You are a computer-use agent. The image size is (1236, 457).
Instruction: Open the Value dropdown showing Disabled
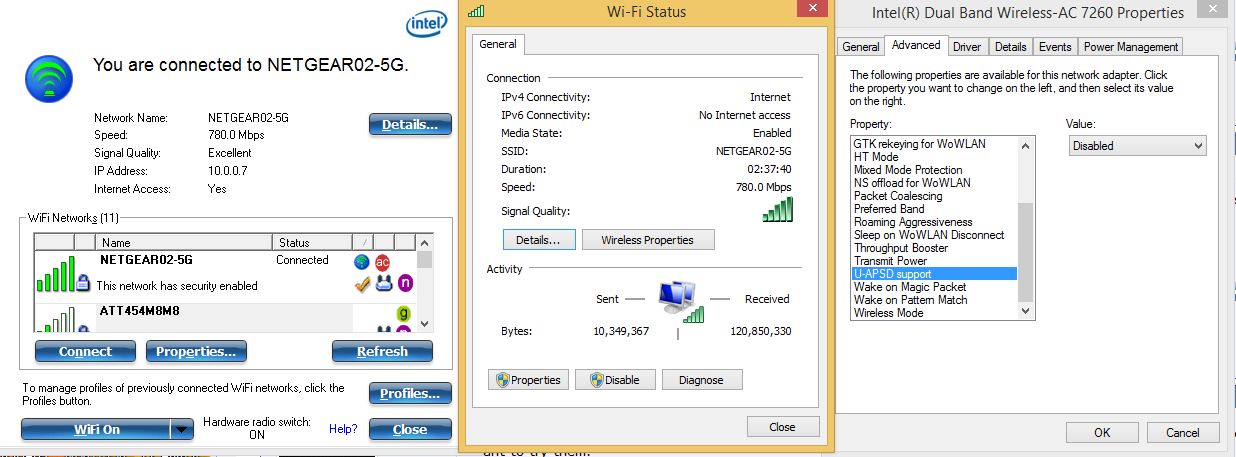click(x=1137, y=145)
